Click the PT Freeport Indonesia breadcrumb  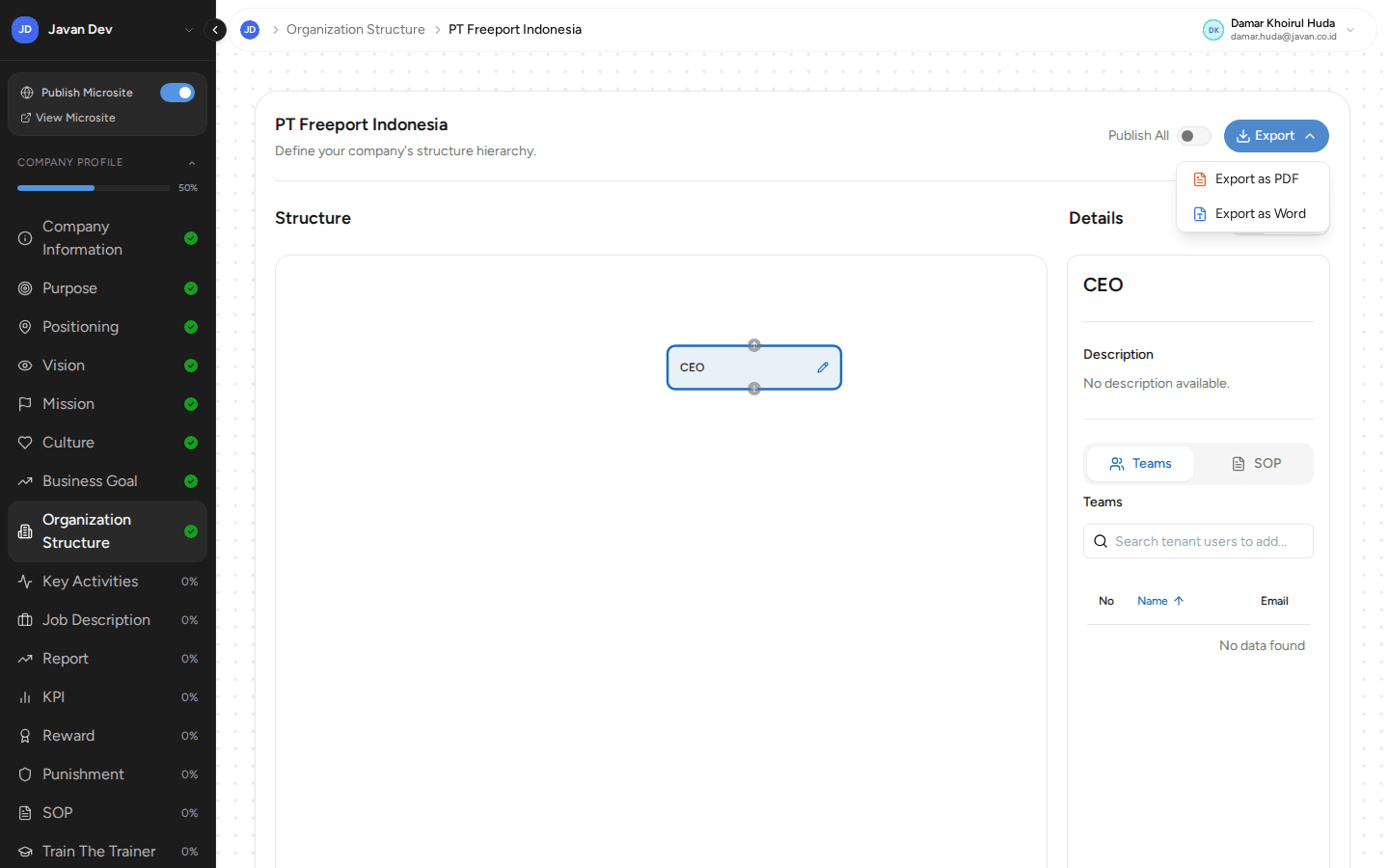(x=515, y=30)
